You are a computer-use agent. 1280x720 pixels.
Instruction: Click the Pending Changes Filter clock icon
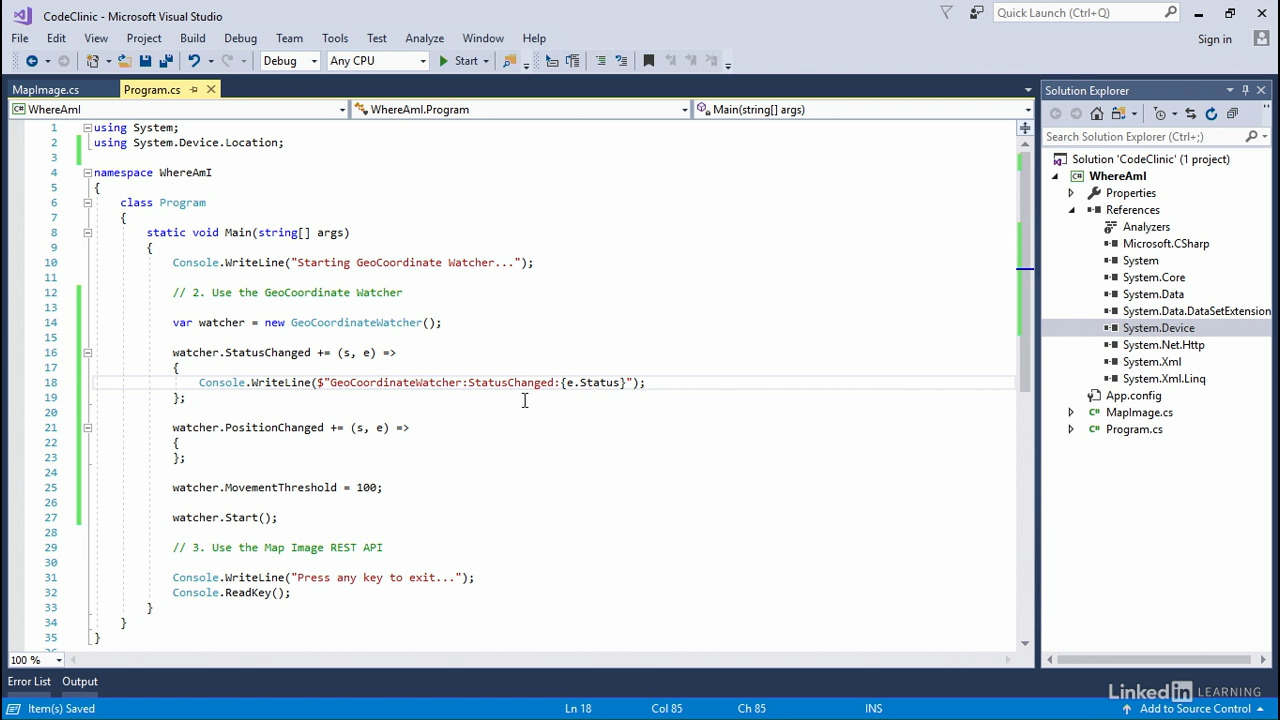pos(1160,114)
